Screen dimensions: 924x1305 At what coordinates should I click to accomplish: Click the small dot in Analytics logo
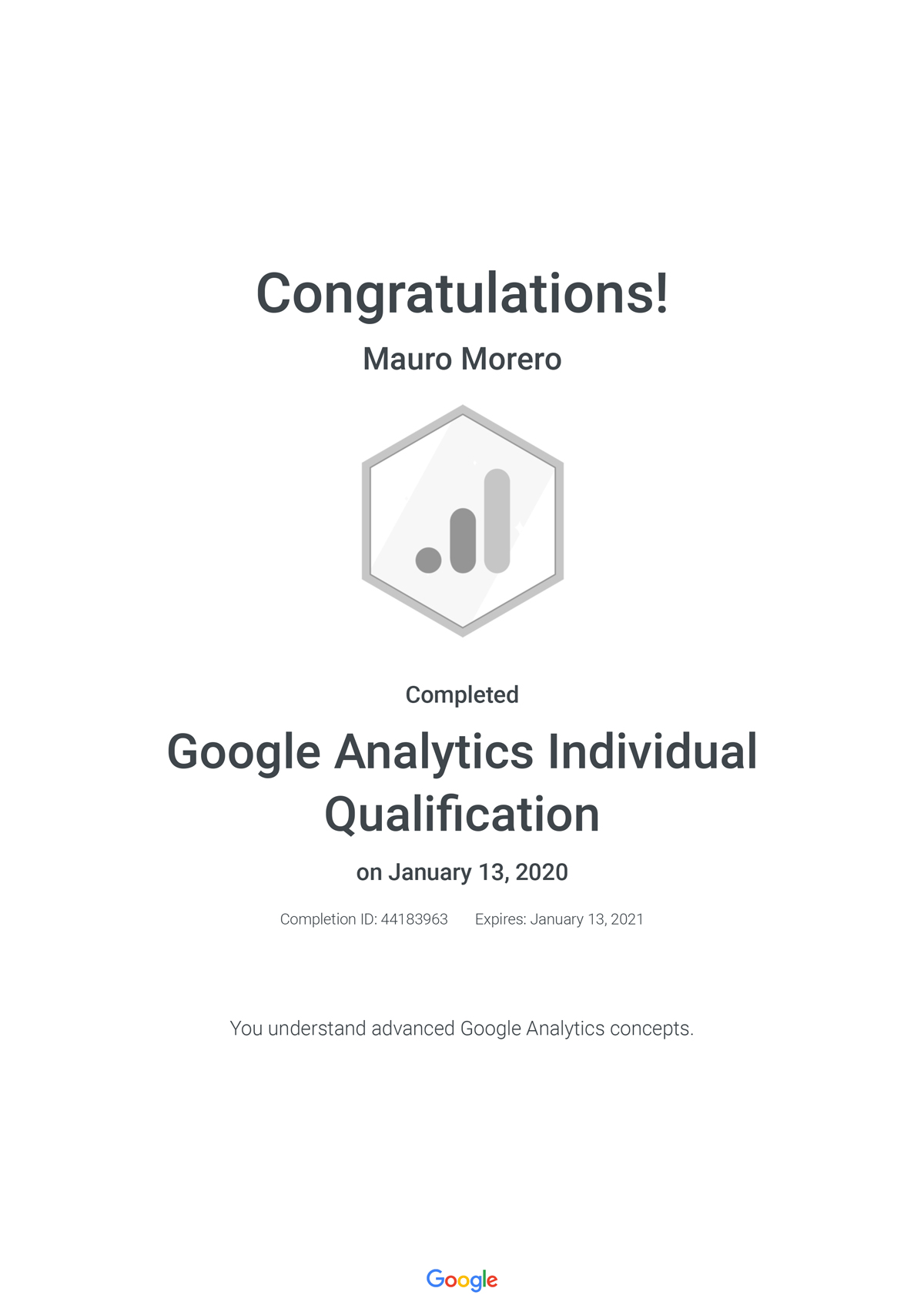point(429,560)
